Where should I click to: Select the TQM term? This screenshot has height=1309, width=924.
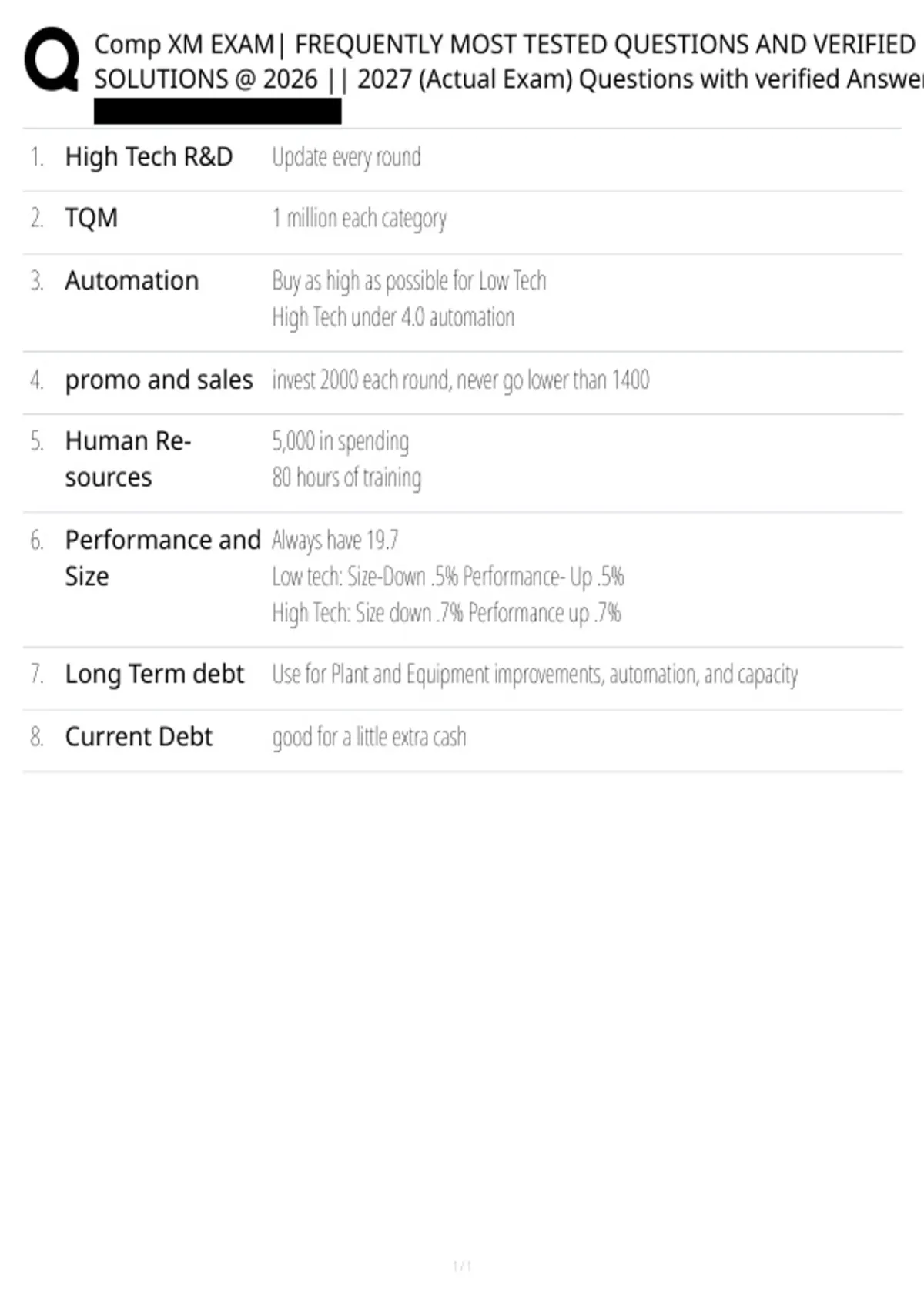pyautogui.click(x=91, y=218)
